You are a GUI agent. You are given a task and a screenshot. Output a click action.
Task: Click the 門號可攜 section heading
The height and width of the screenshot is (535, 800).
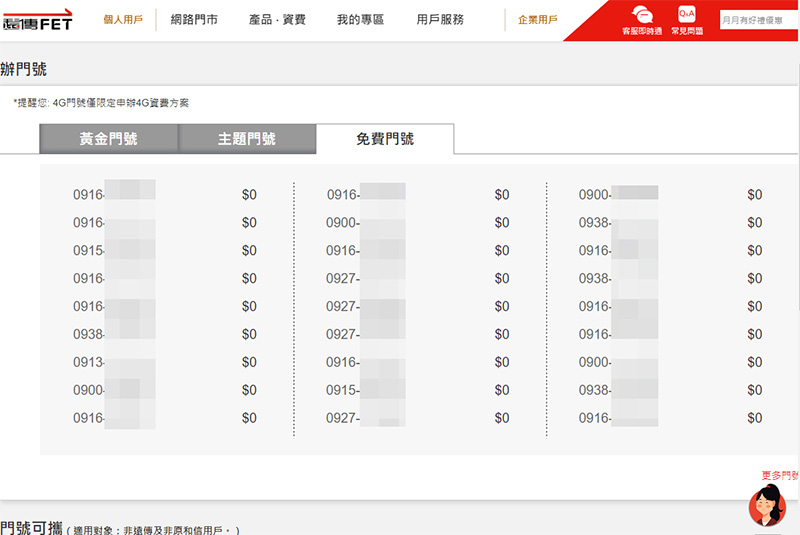coord(31,528)
